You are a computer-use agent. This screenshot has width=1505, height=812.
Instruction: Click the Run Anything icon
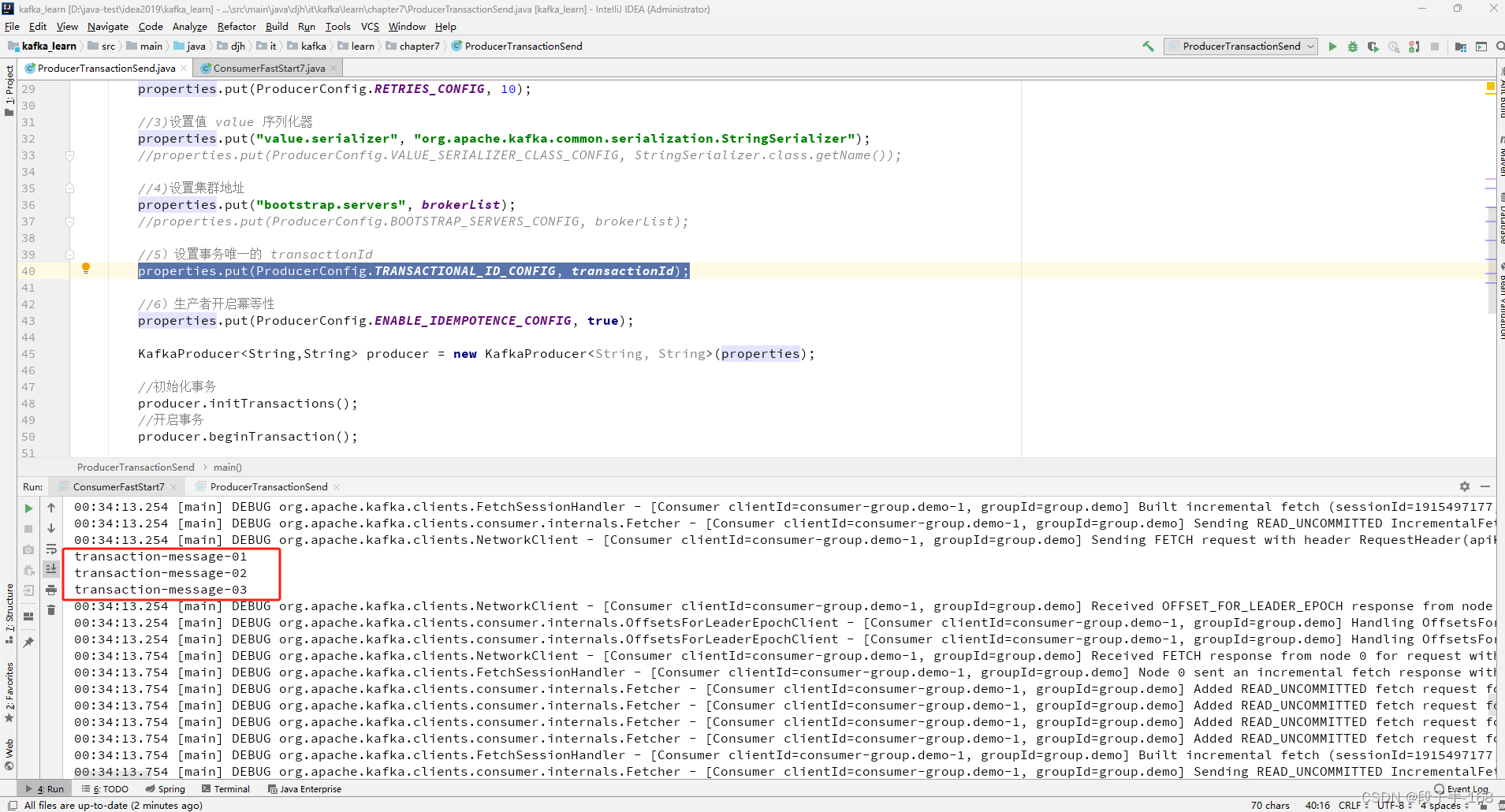[1481, 47]
